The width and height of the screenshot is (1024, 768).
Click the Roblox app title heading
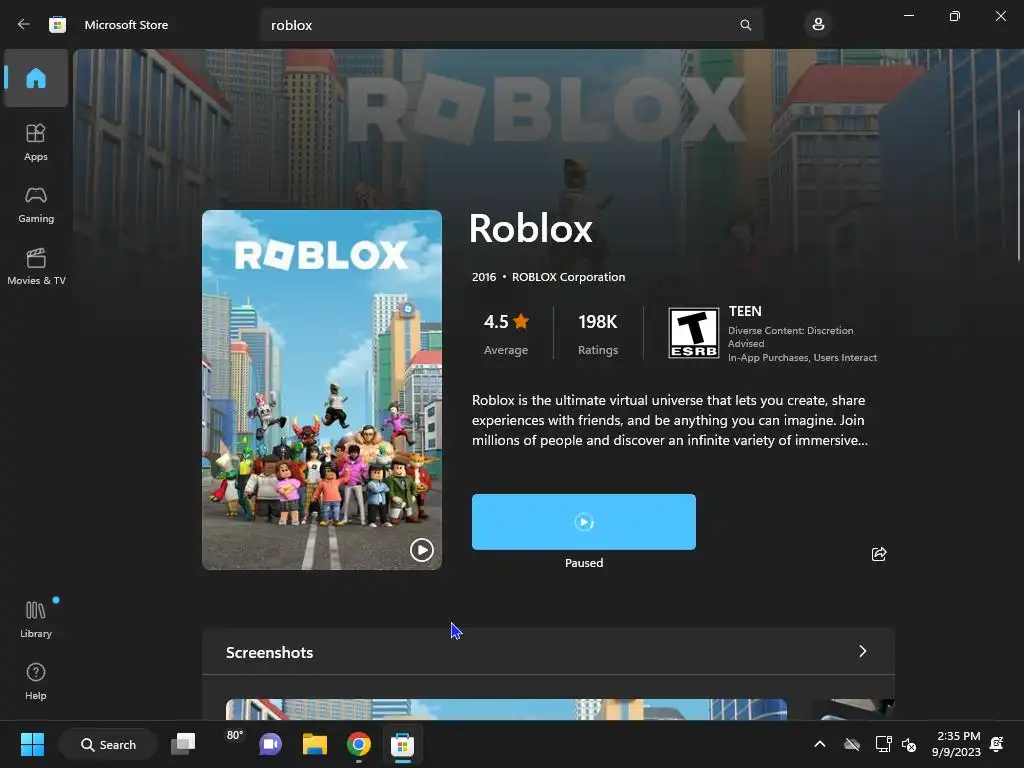pos(530,229)
